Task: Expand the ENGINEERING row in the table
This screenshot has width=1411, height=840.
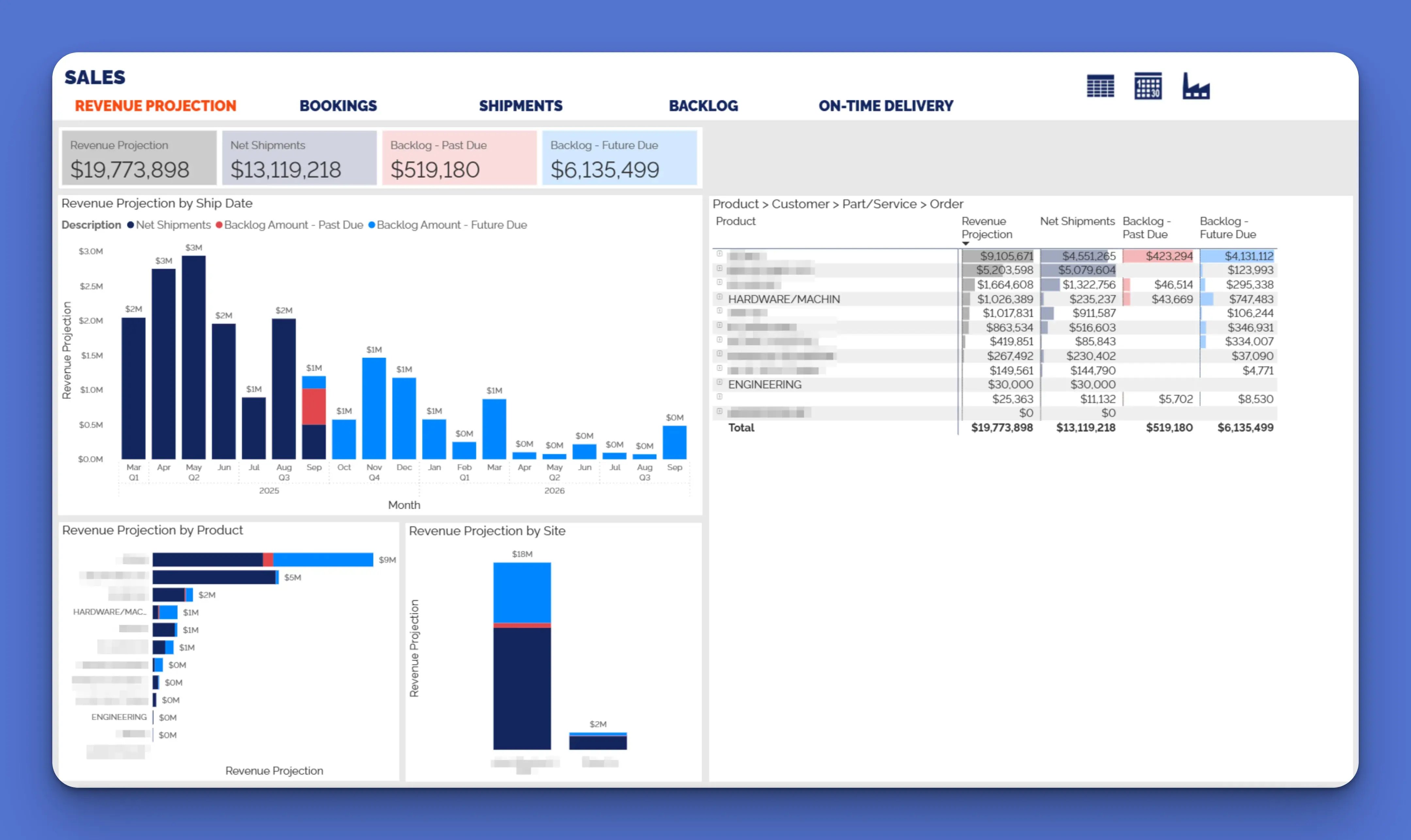Action: coord(719,384)
